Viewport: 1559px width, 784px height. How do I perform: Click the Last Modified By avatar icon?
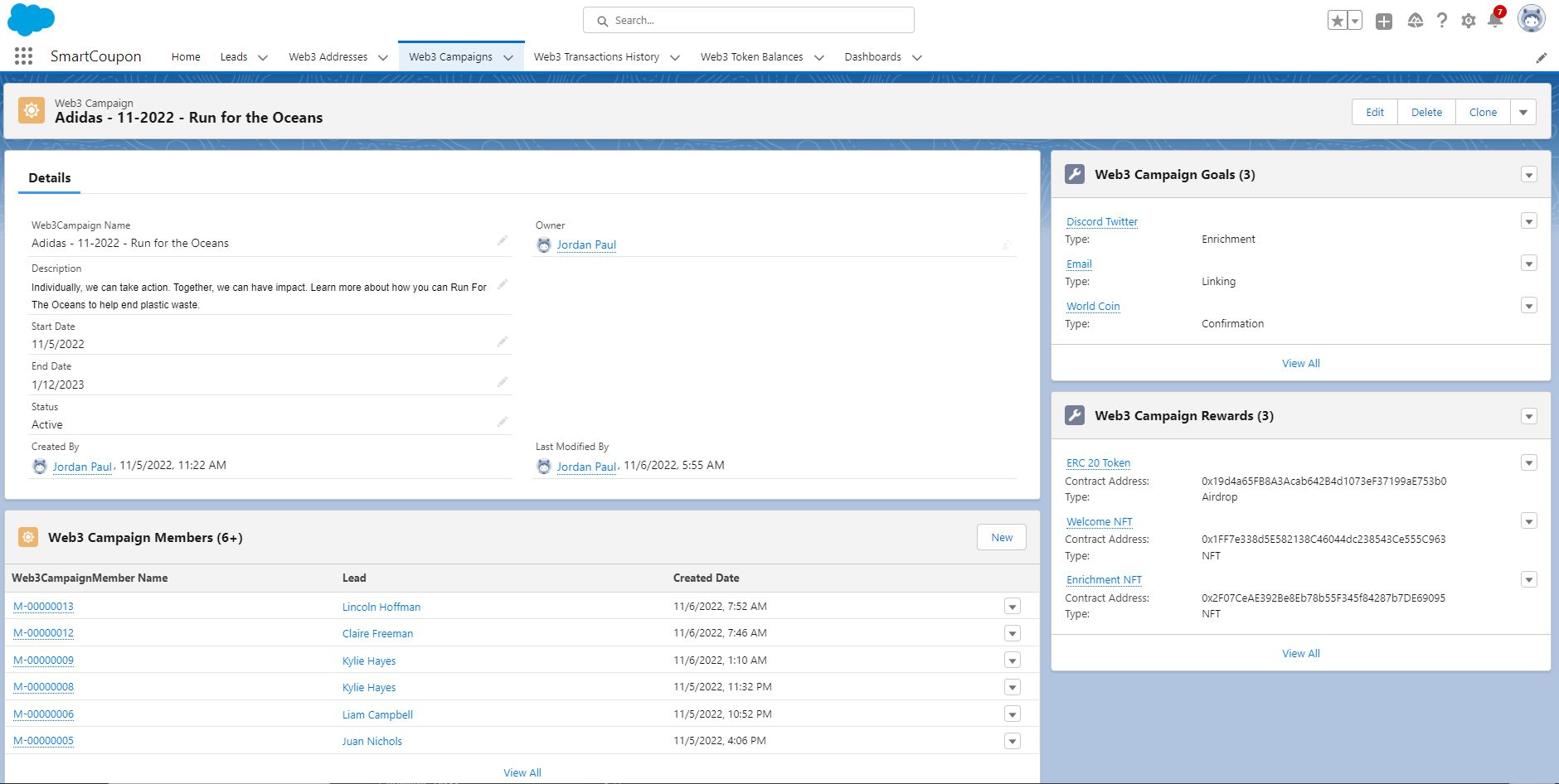[544, 466]
